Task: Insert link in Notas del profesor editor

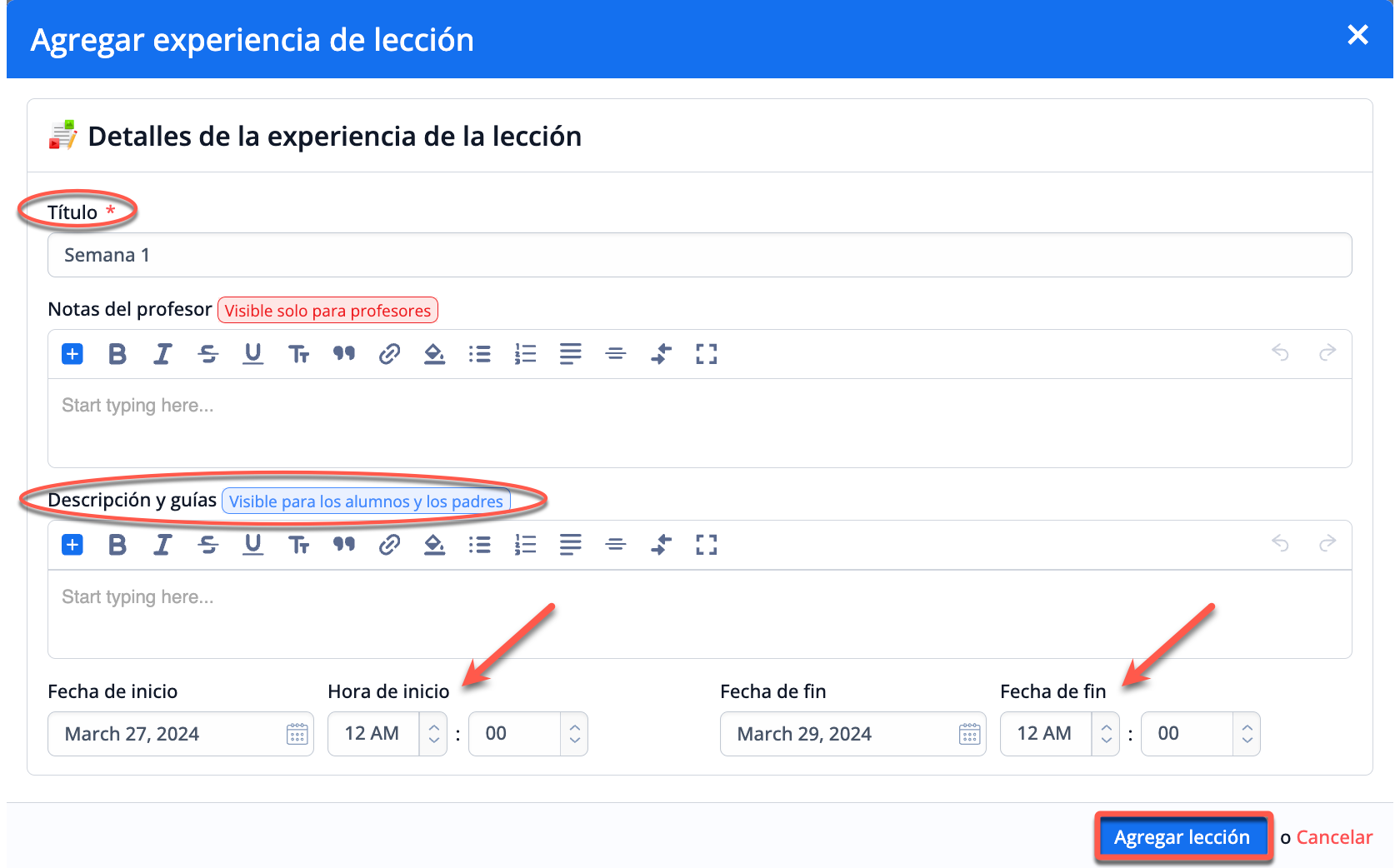Action: 389,354
